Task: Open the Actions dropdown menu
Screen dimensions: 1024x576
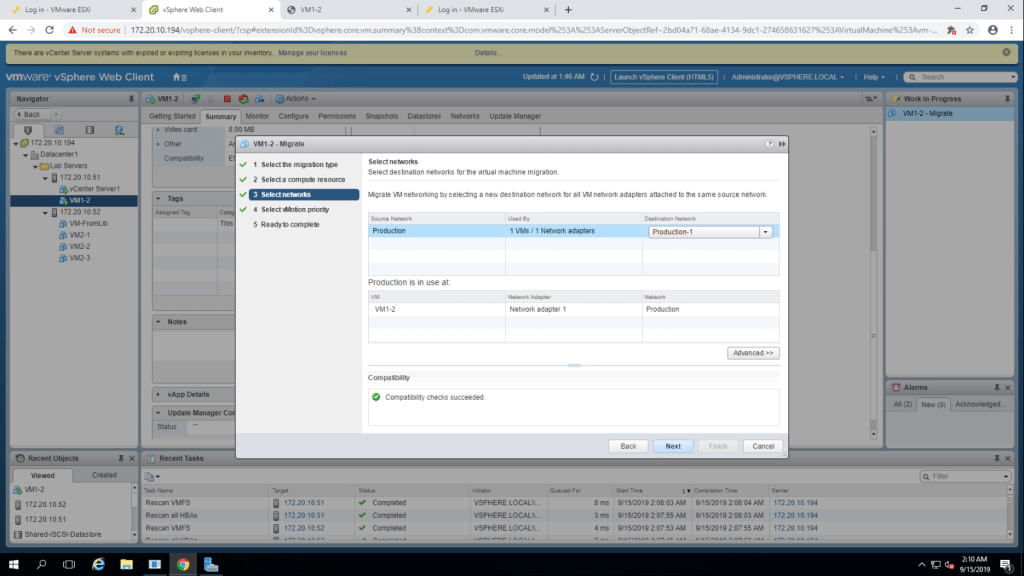Action: pos(297,99)
